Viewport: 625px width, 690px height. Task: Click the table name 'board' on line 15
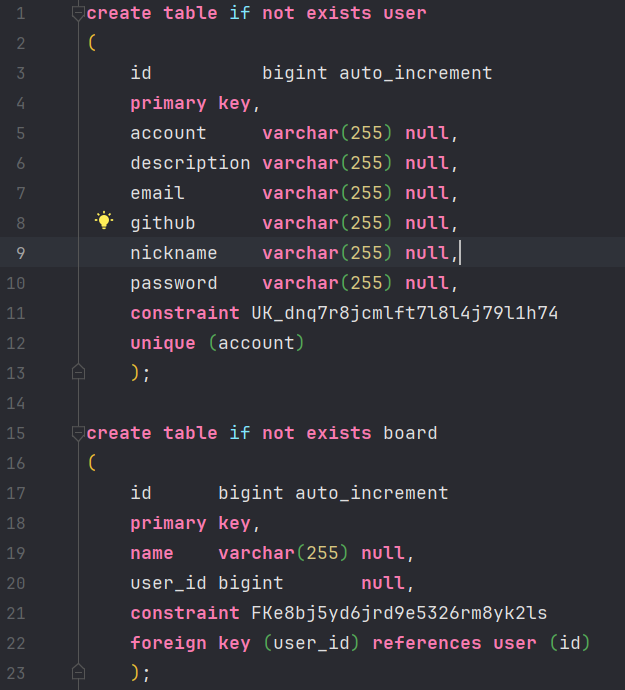[410, 433]
